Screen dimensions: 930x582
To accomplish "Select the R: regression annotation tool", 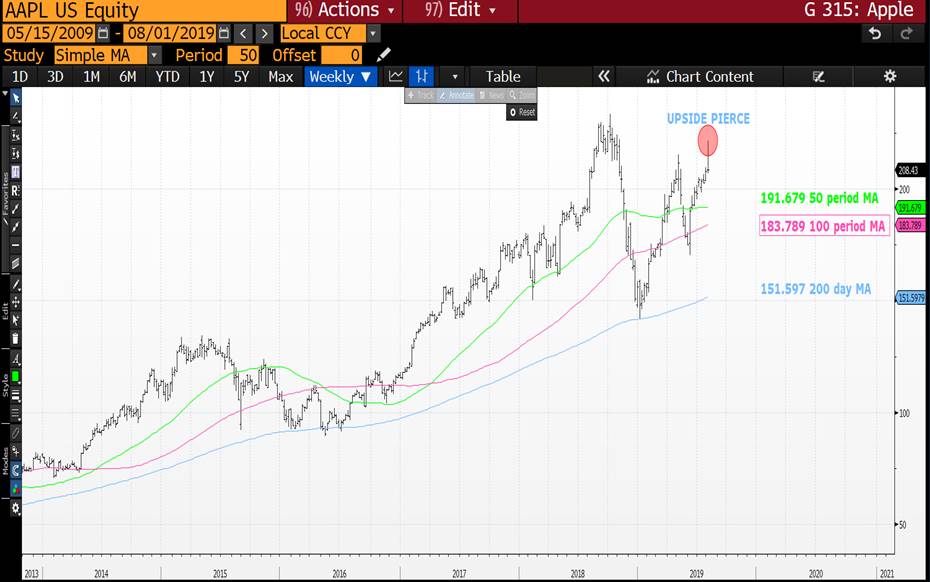I will [15, 190].
